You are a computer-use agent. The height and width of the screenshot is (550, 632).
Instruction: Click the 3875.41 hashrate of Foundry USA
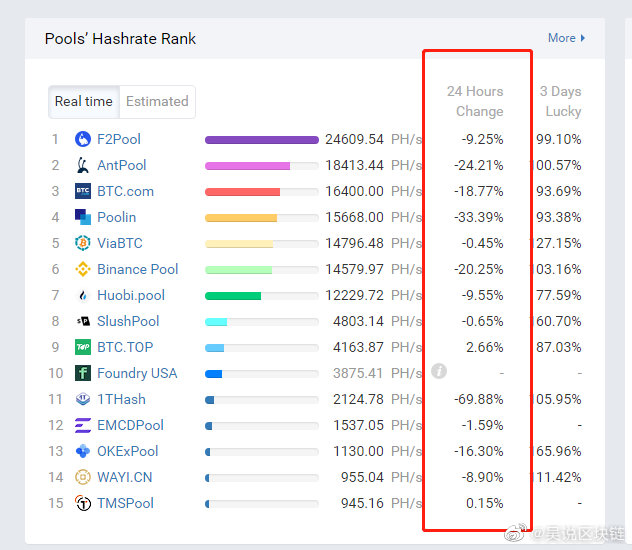(358, 373)
